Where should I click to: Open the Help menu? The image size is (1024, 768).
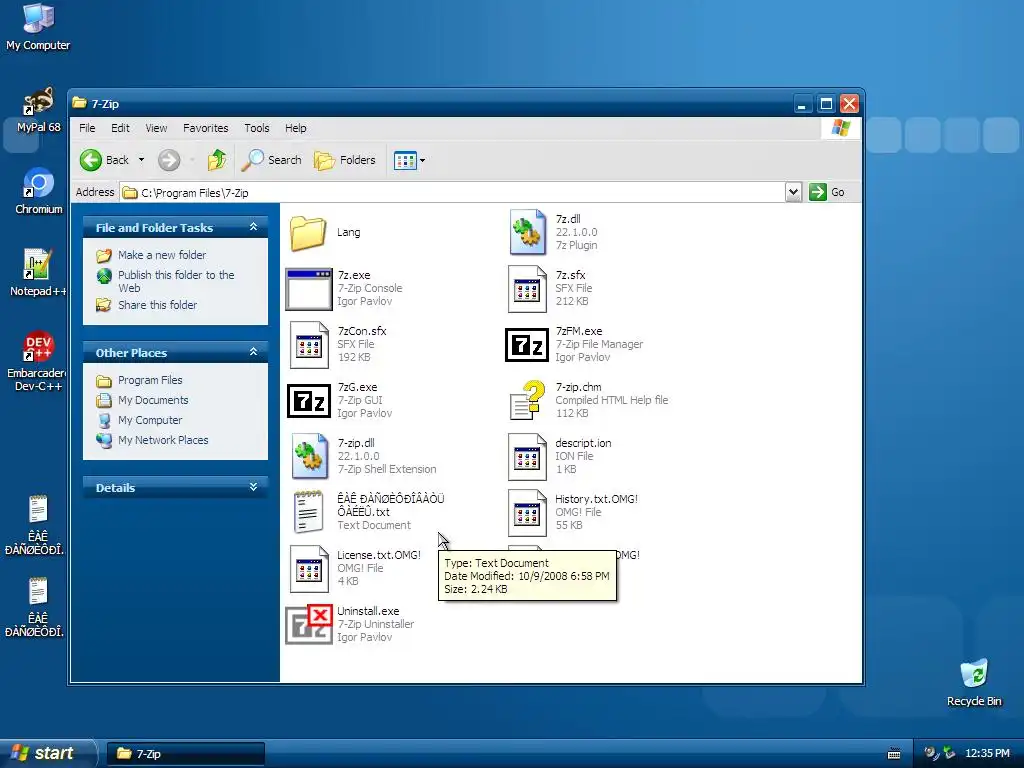[x=295, y=128]
